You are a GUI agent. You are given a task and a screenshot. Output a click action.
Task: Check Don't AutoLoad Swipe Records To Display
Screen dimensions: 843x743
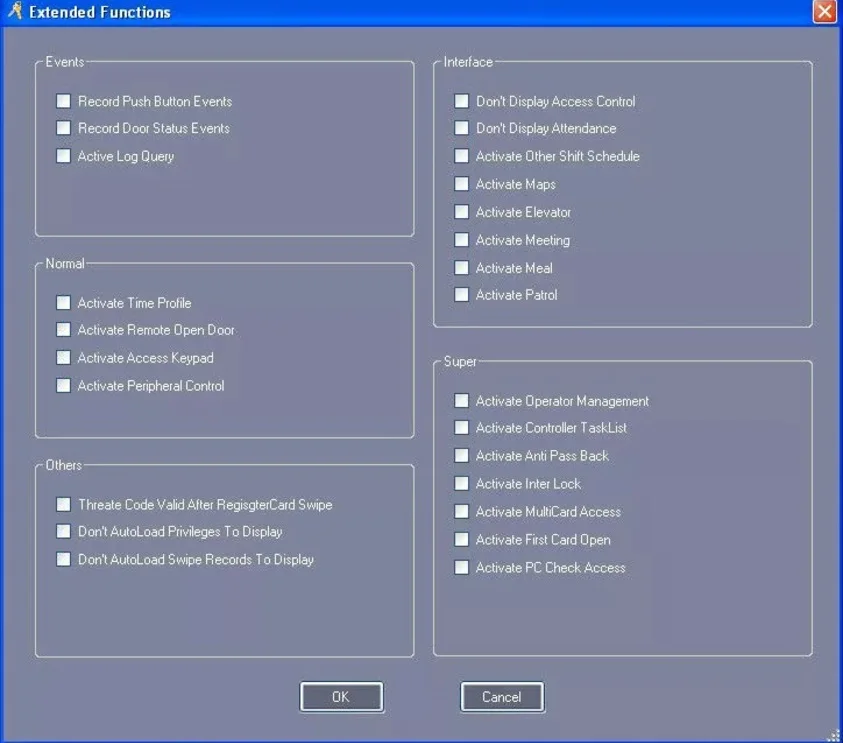tap(63, 559)
